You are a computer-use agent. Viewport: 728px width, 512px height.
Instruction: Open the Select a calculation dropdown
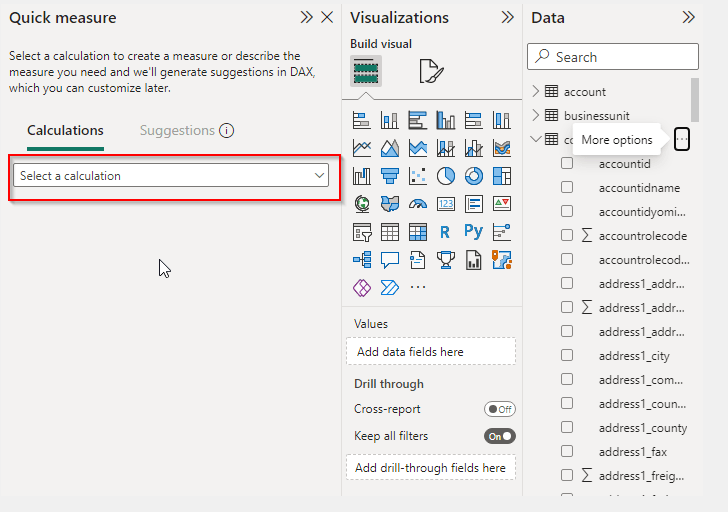pos(173,176)
